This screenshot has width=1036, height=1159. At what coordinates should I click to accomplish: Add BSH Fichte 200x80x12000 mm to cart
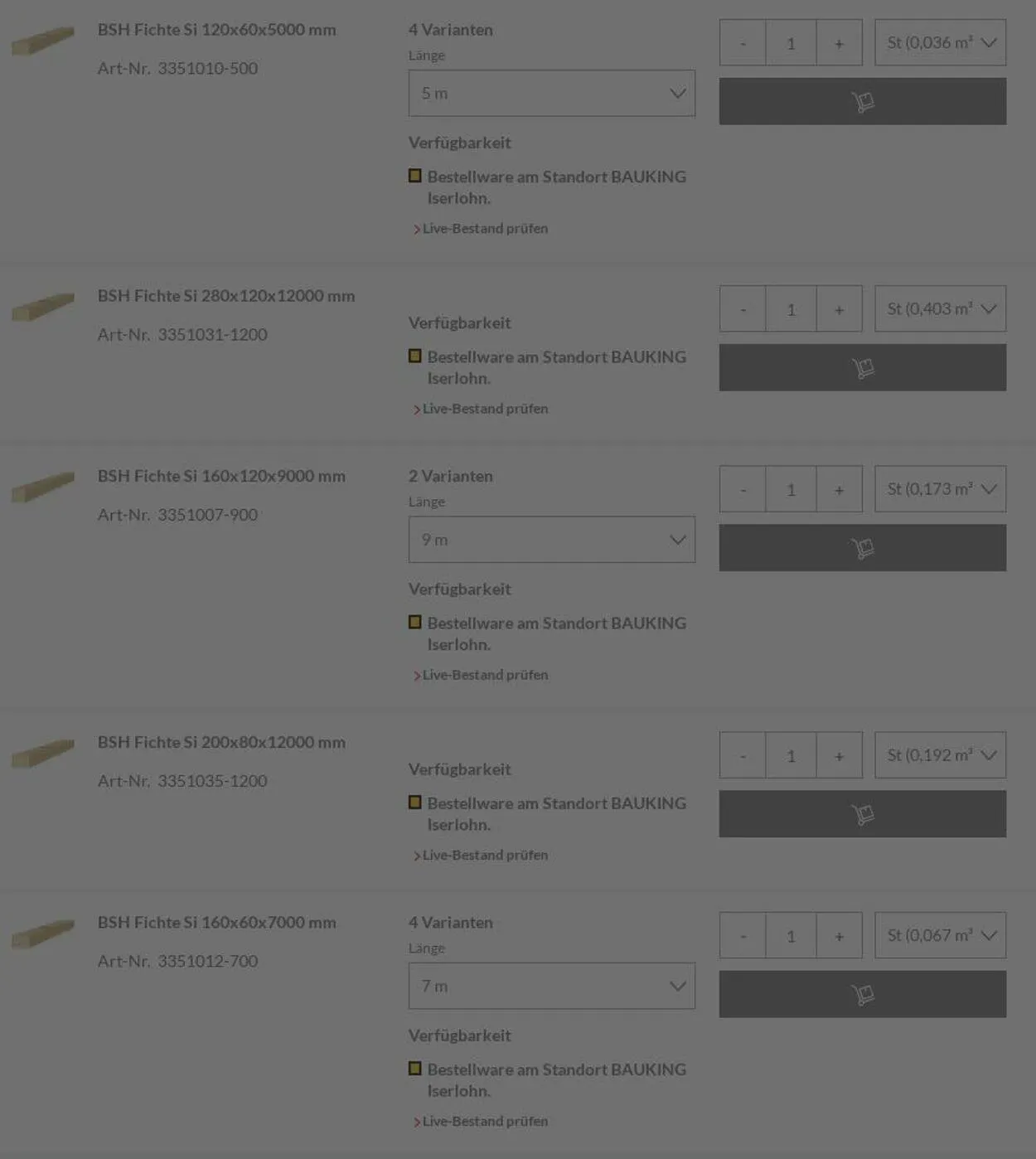pyautogui.click(x=862, y=813)
